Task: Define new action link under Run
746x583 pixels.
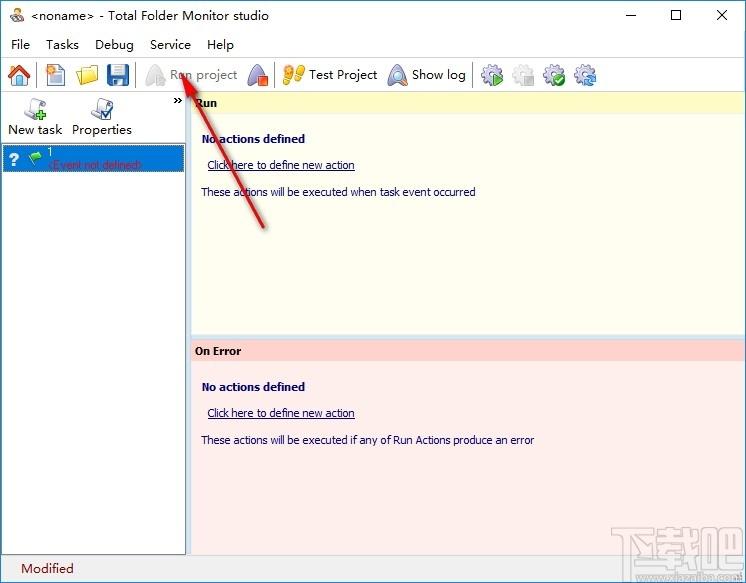Action: pyautogui.click(x=281, y=165)
